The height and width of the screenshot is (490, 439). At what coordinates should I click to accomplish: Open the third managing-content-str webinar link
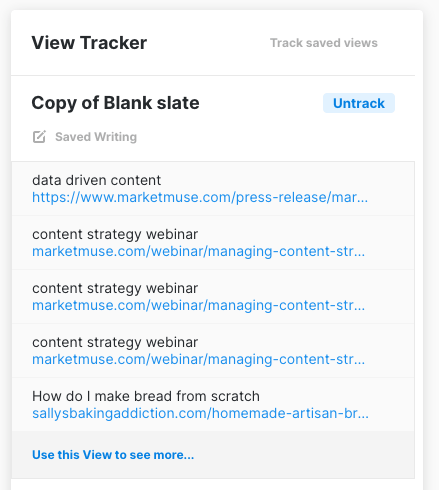point(199,359)
